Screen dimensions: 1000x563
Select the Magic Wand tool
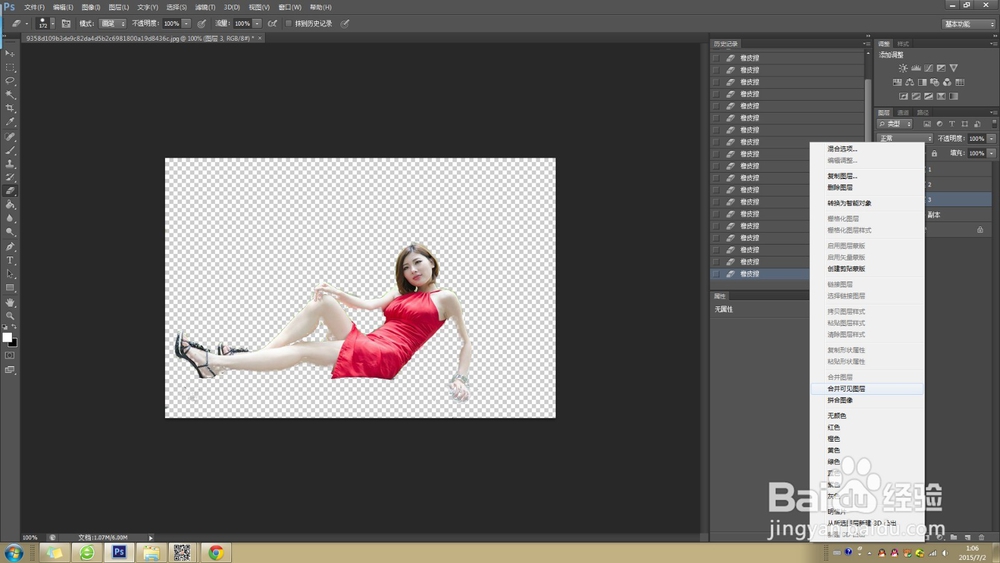pyautogui.click(x=10, y=94)
